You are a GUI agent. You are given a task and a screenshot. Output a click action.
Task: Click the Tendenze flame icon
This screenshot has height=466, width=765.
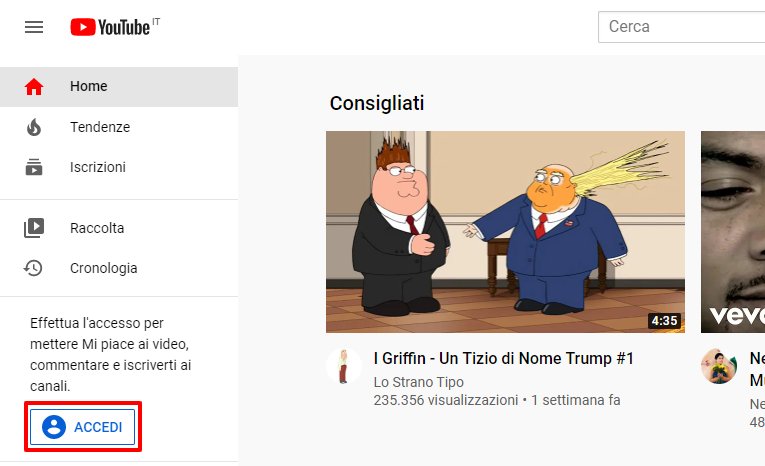[34, 127]
